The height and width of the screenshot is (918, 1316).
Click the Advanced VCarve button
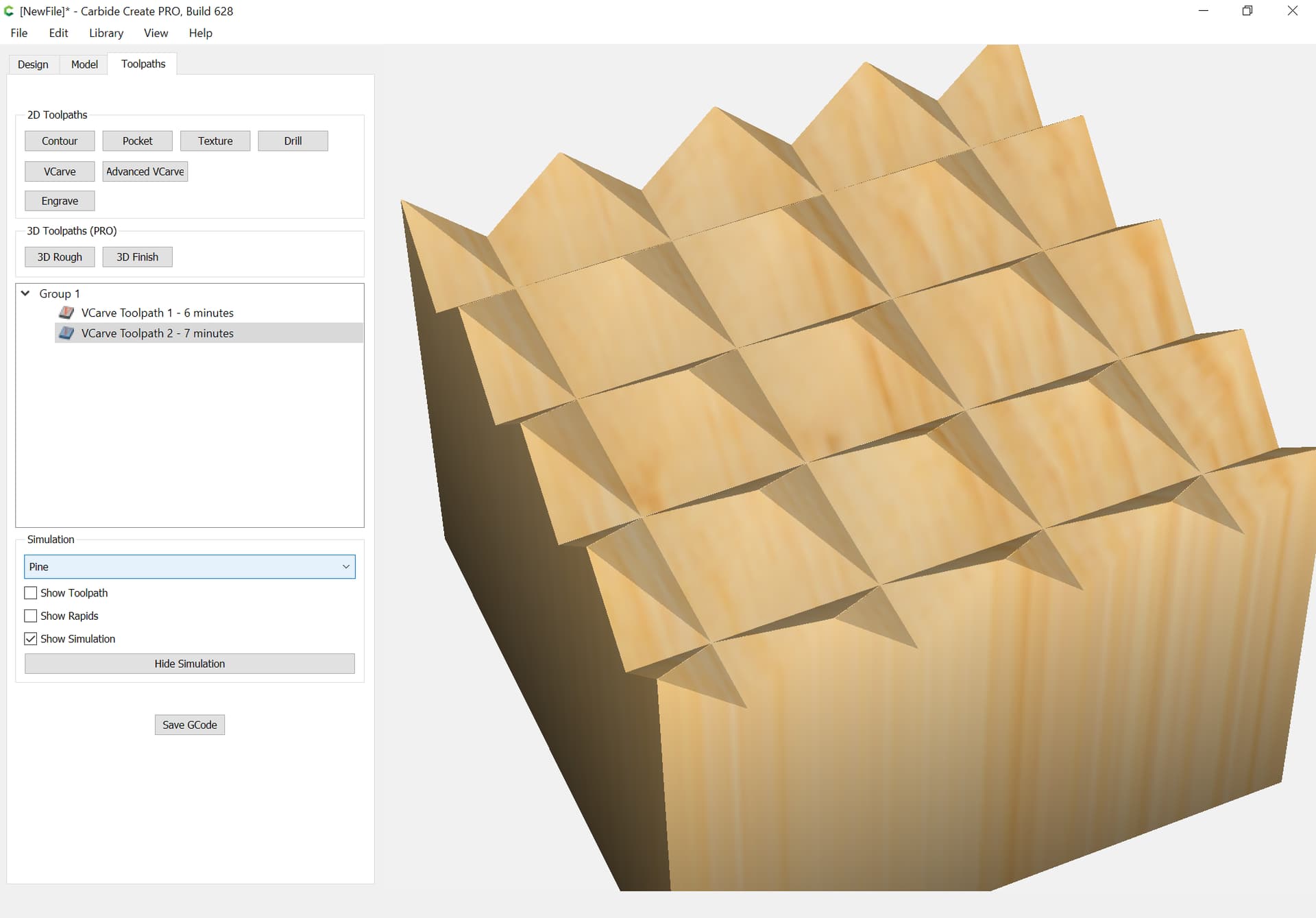coord(145,171)
